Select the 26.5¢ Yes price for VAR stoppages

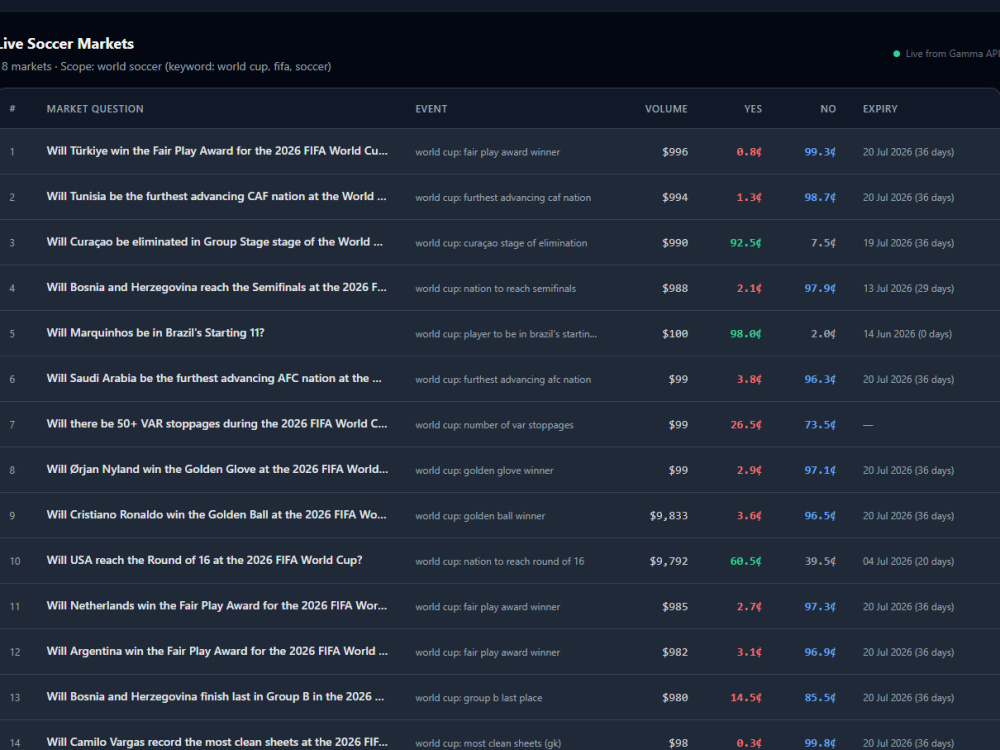pyautogui.click(x=746, y=425)
